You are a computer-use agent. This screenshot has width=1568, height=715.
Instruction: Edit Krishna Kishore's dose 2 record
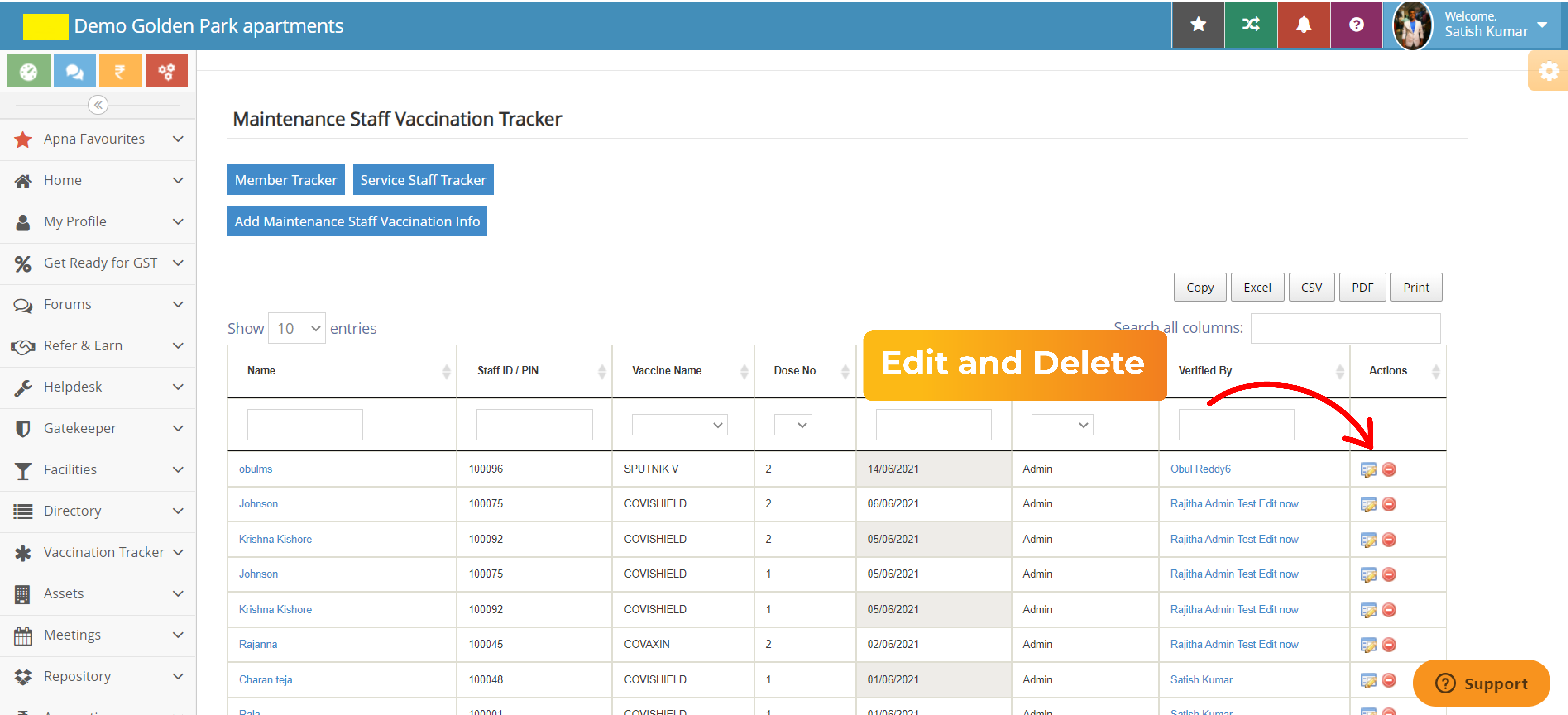pos(1368,540)
